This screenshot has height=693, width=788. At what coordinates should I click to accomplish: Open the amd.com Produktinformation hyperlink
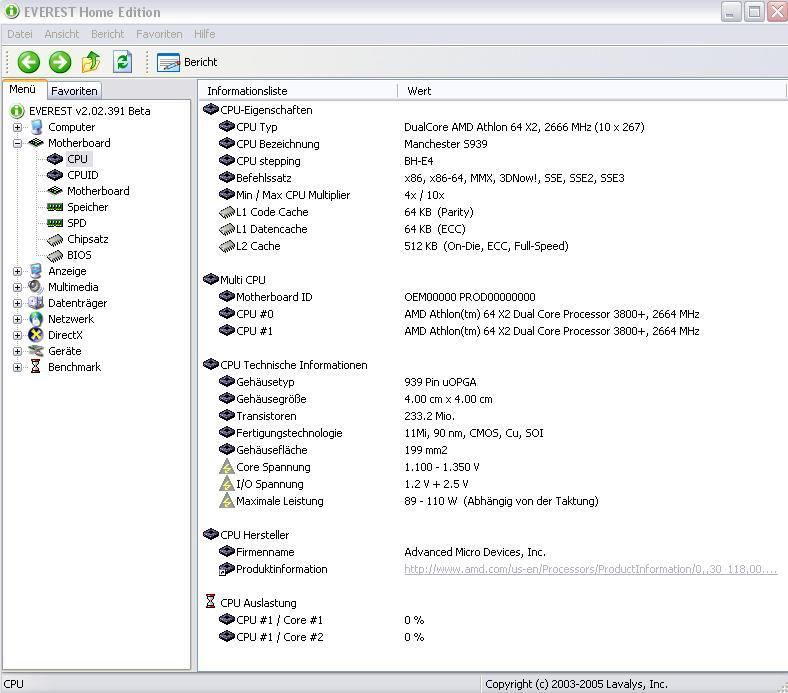[590, 569]
